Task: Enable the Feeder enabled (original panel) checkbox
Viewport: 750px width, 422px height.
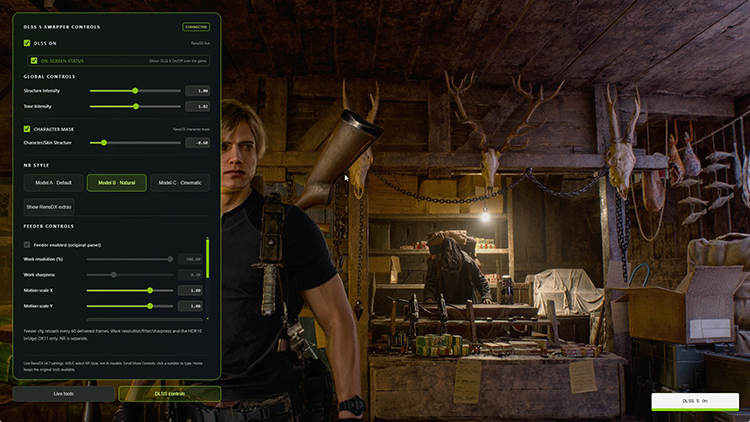Action: [x=27, y=245]
